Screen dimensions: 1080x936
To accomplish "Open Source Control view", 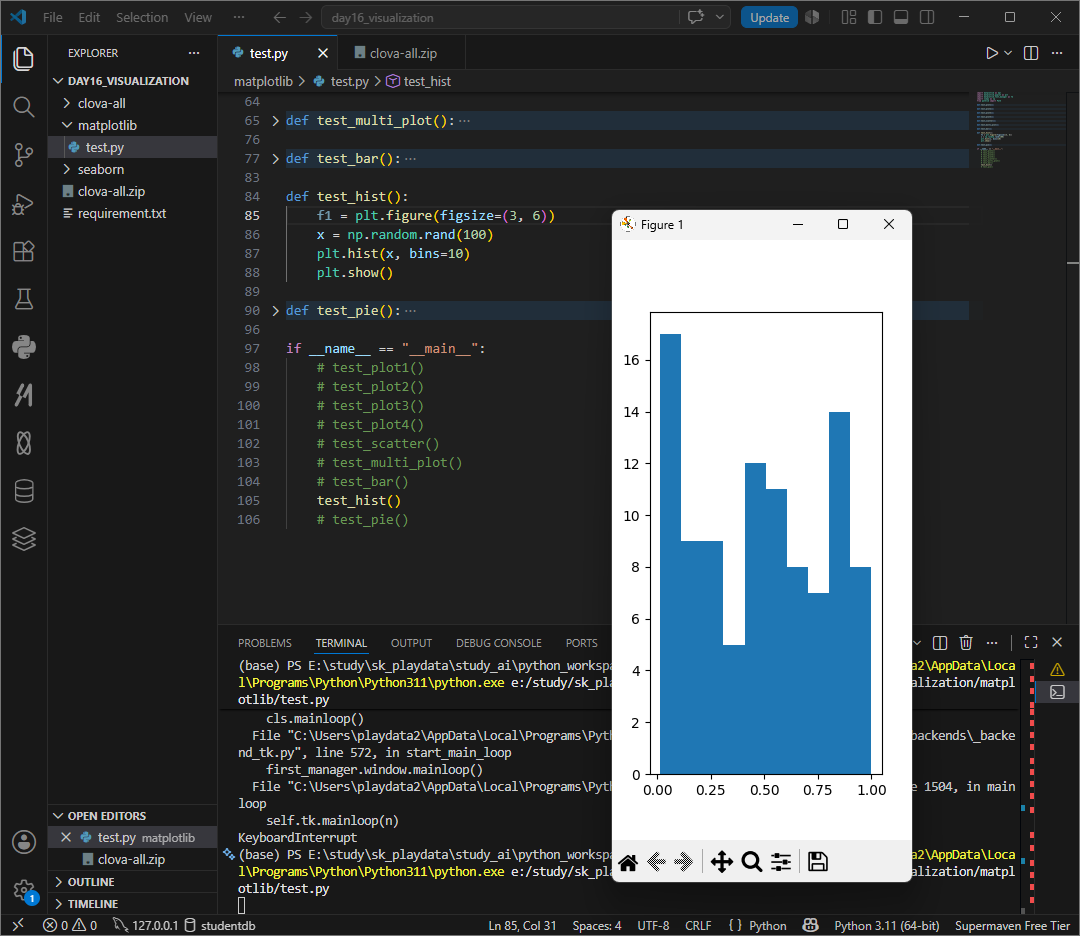I will coord(23,154).
